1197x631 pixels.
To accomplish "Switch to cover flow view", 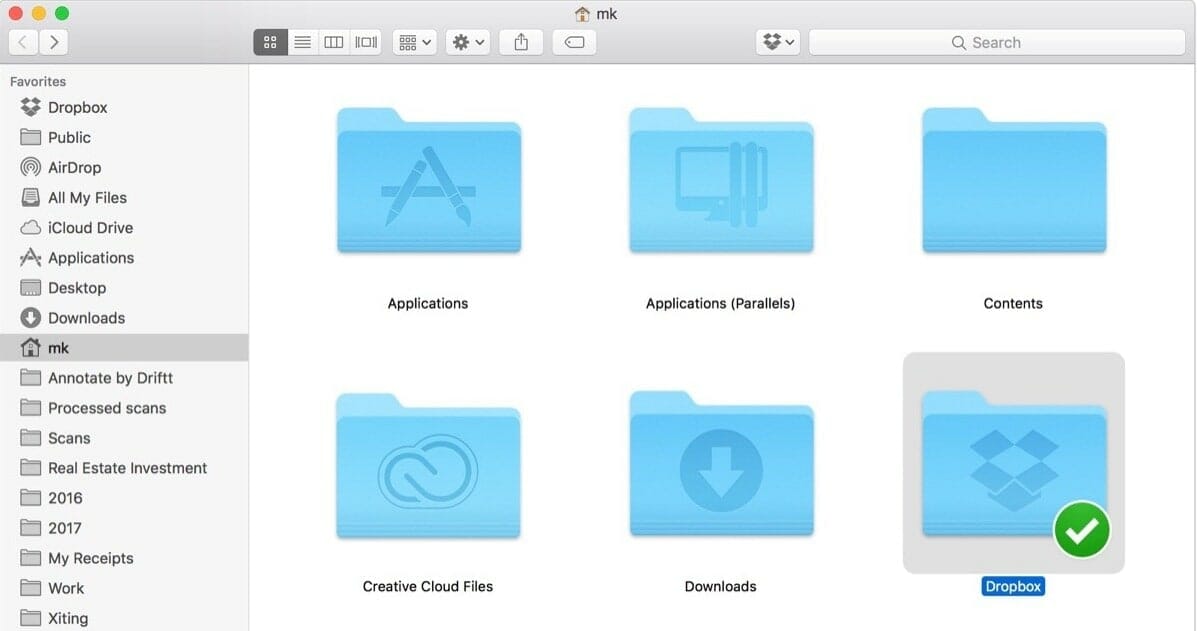I will 366,42.
